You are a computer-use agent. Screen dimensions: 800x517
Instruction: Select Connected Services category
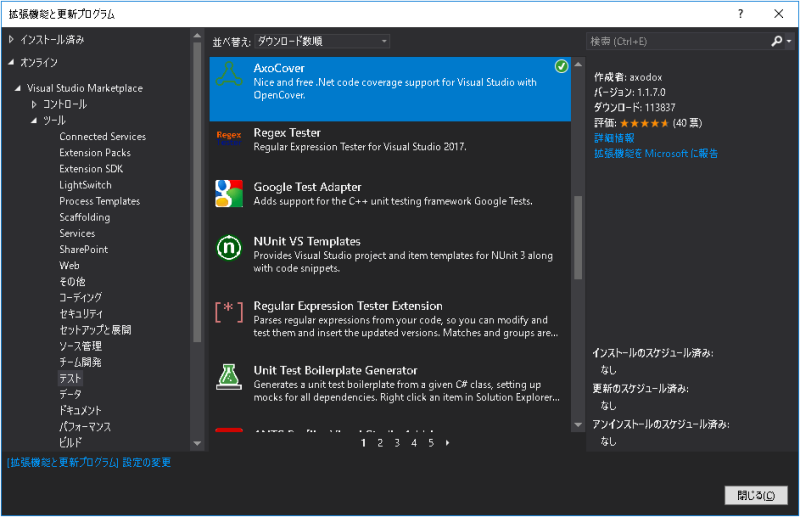pyautogui.click(x=103, y=137)
